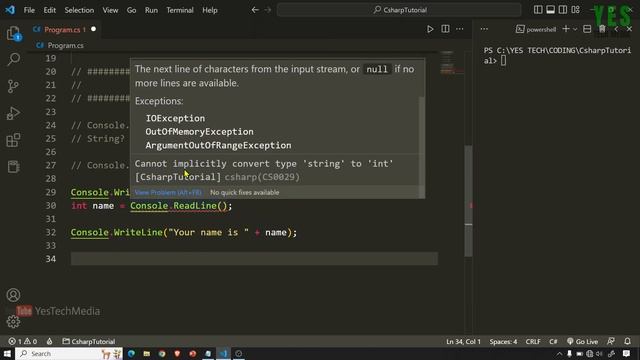Click the feedback icon beside Go Live
The image size is (640, 360).
click(611, 341)
